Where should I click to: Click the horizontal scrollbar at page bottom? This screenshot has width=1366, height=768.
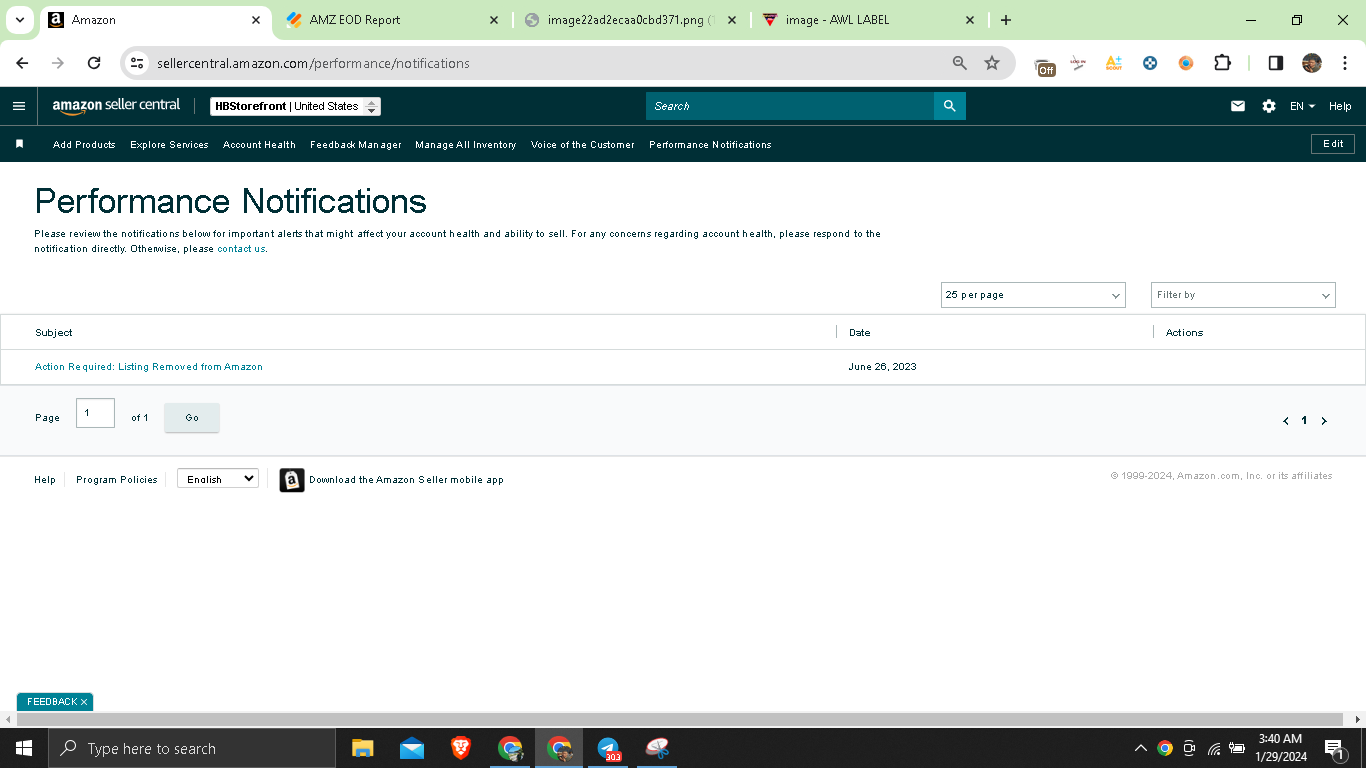point(680,720)
